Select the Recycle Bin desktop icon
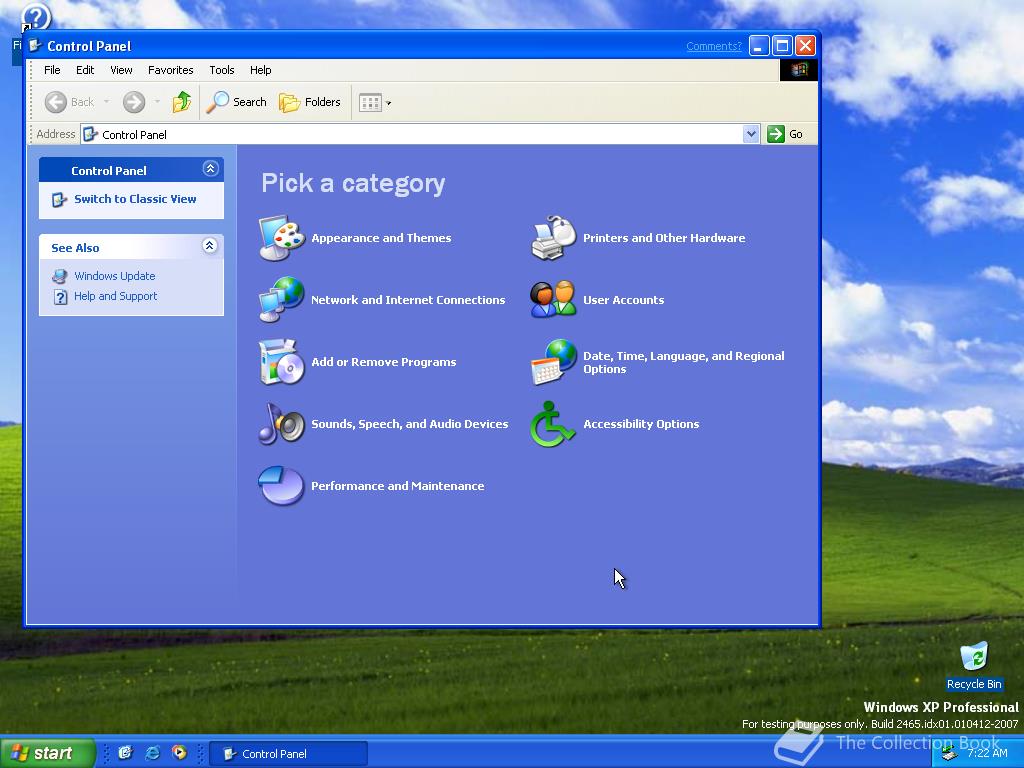Viewport: 1024px width, 768px height. click(974, 665)
